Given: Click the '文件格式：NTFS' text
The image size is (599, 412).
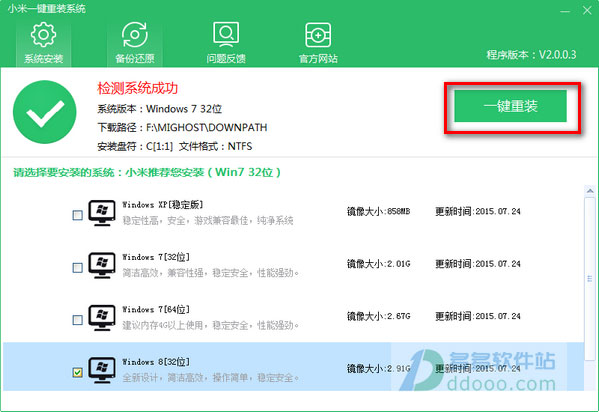Looking at the screenshot, I should click(x=215, y=146).
